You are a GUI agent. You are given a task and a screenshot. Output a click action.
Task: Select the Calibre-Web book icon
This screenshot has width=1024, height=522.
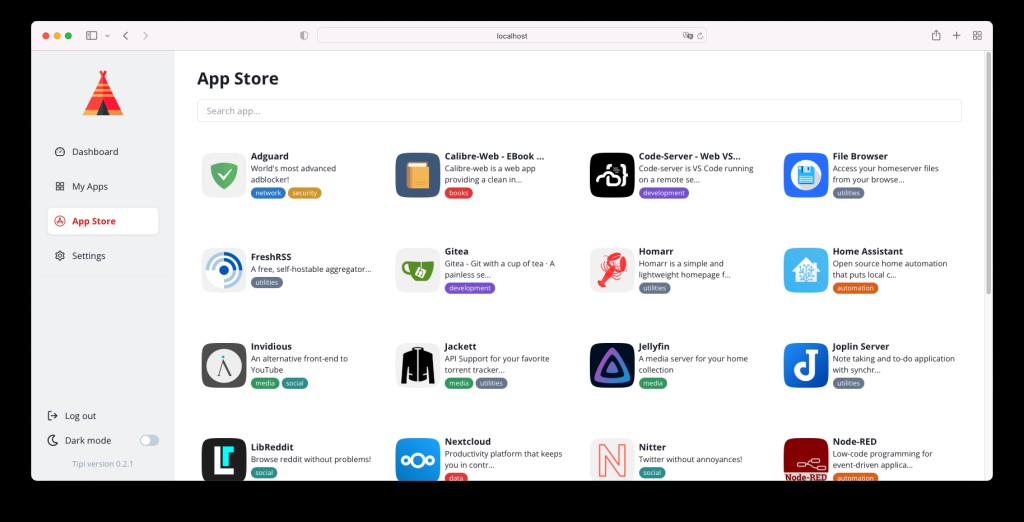[x=418, y=175]
